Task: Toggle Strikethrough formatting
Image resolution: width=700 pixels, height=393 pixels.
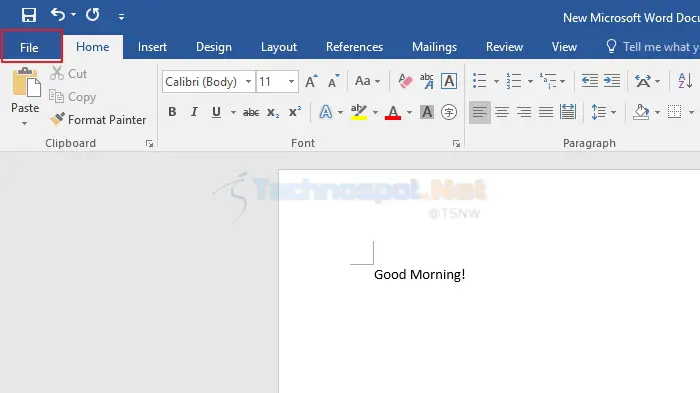Action: point(251,112)
